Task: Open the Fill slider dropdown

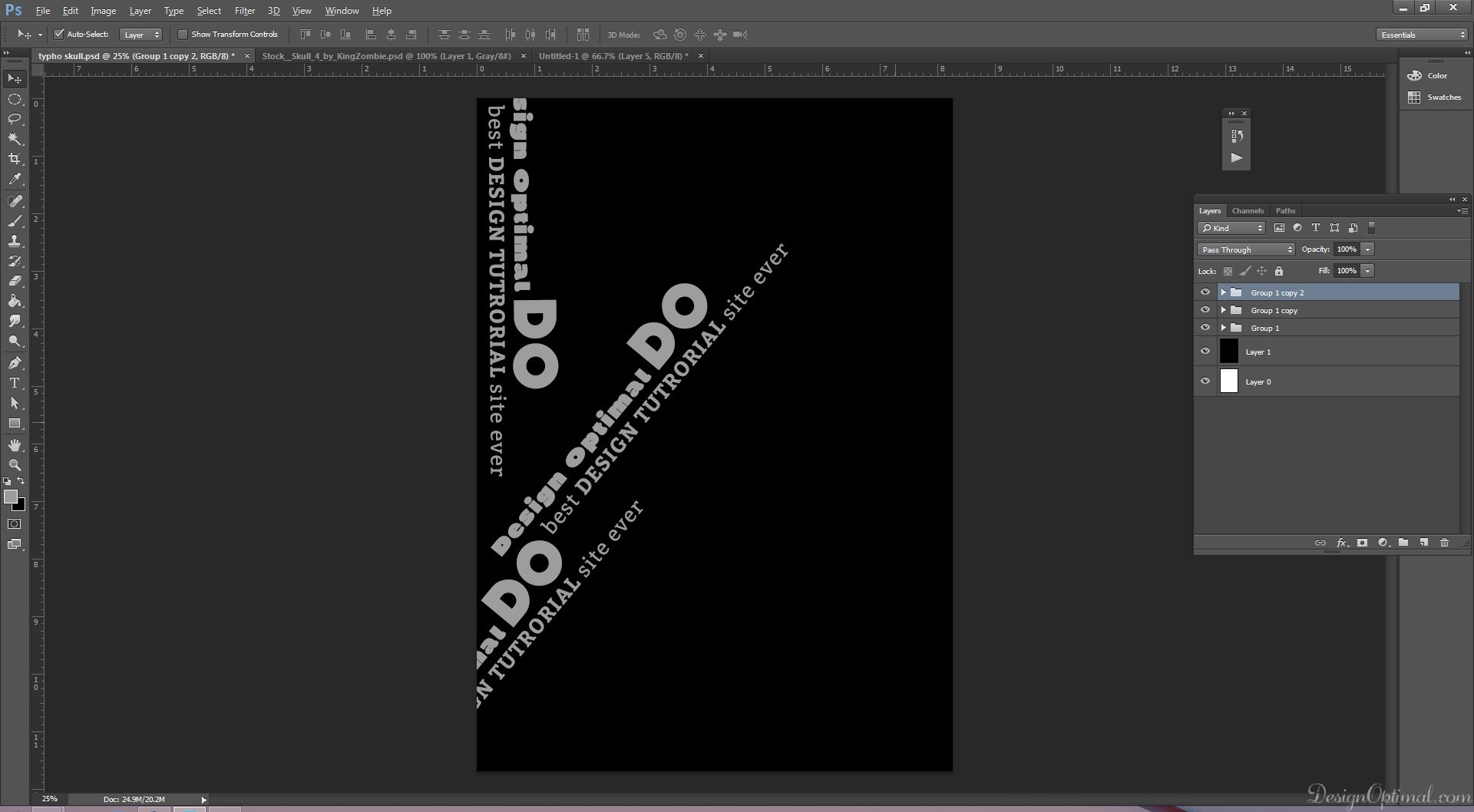Action: (x=1368, y=271)
